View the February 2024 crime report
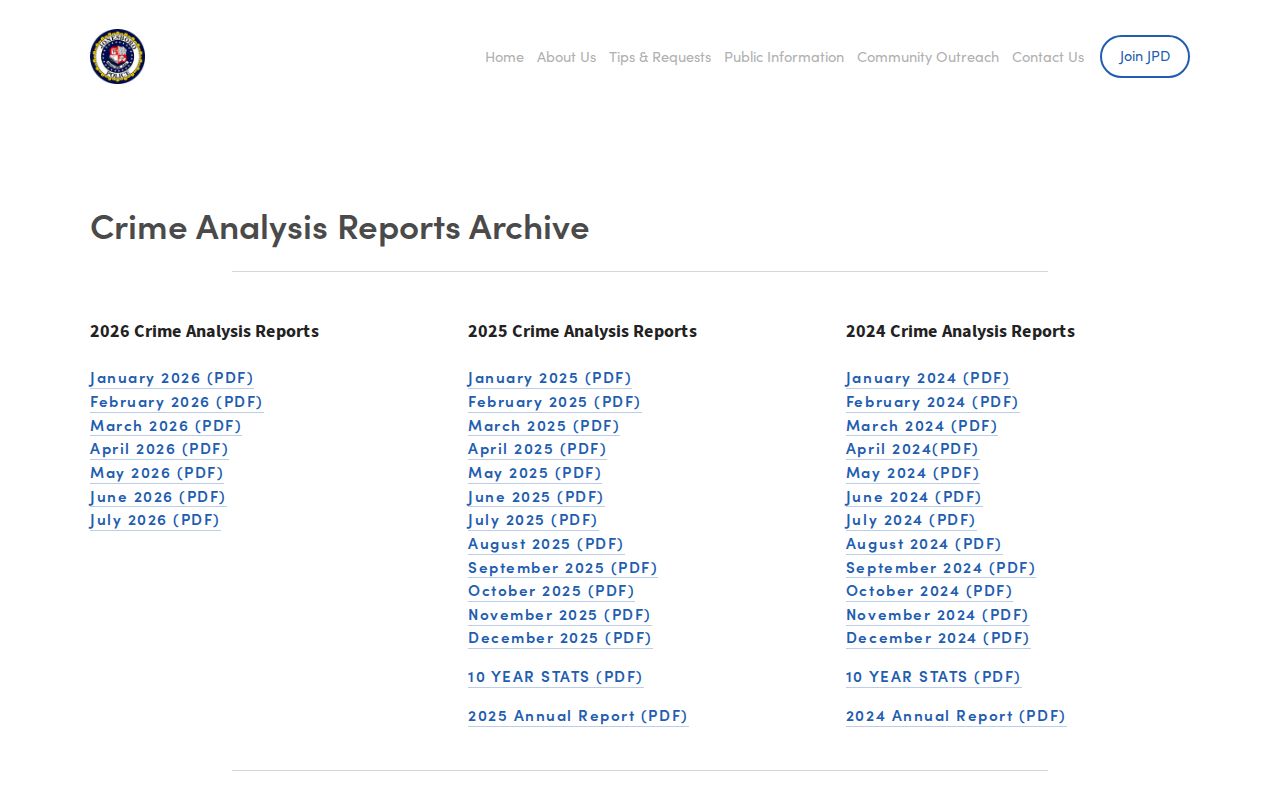 [x=932, y=402]
